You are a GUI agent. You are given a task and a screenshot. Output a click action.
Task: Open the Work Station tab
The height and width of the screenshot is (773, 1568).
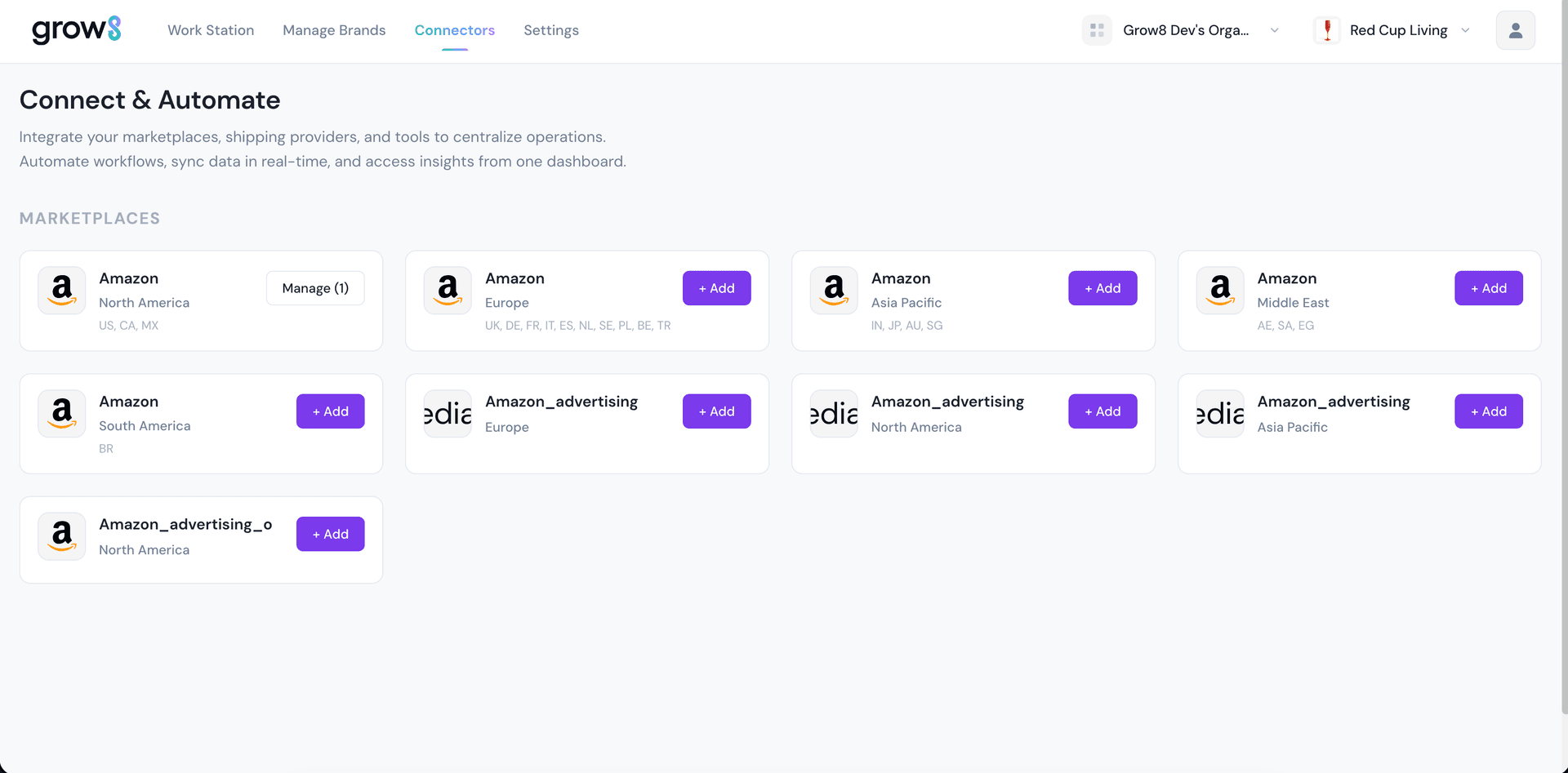(x=211, y=30)
